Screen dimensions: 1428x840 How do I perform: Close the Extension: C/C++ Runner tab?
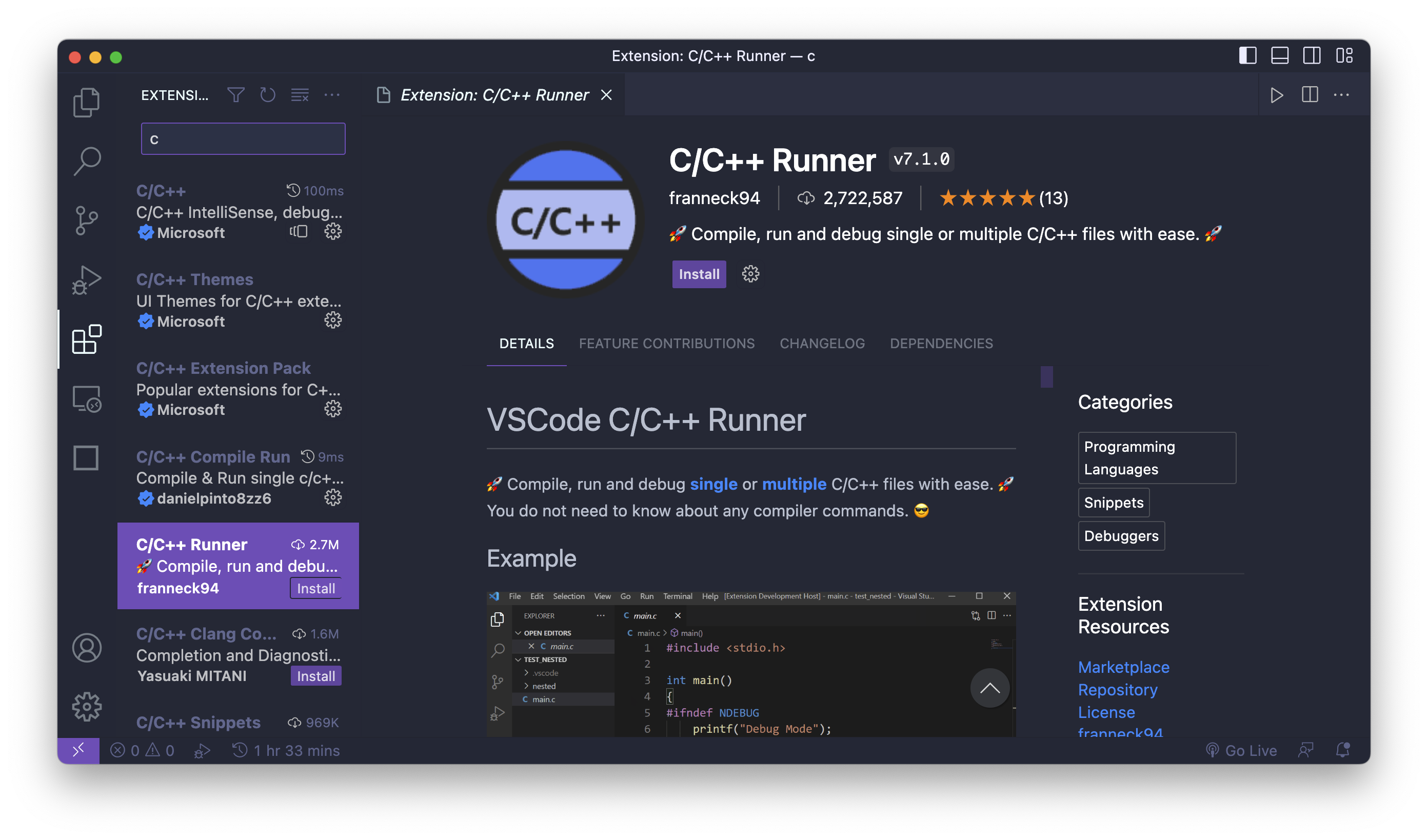tap(606, 94)
